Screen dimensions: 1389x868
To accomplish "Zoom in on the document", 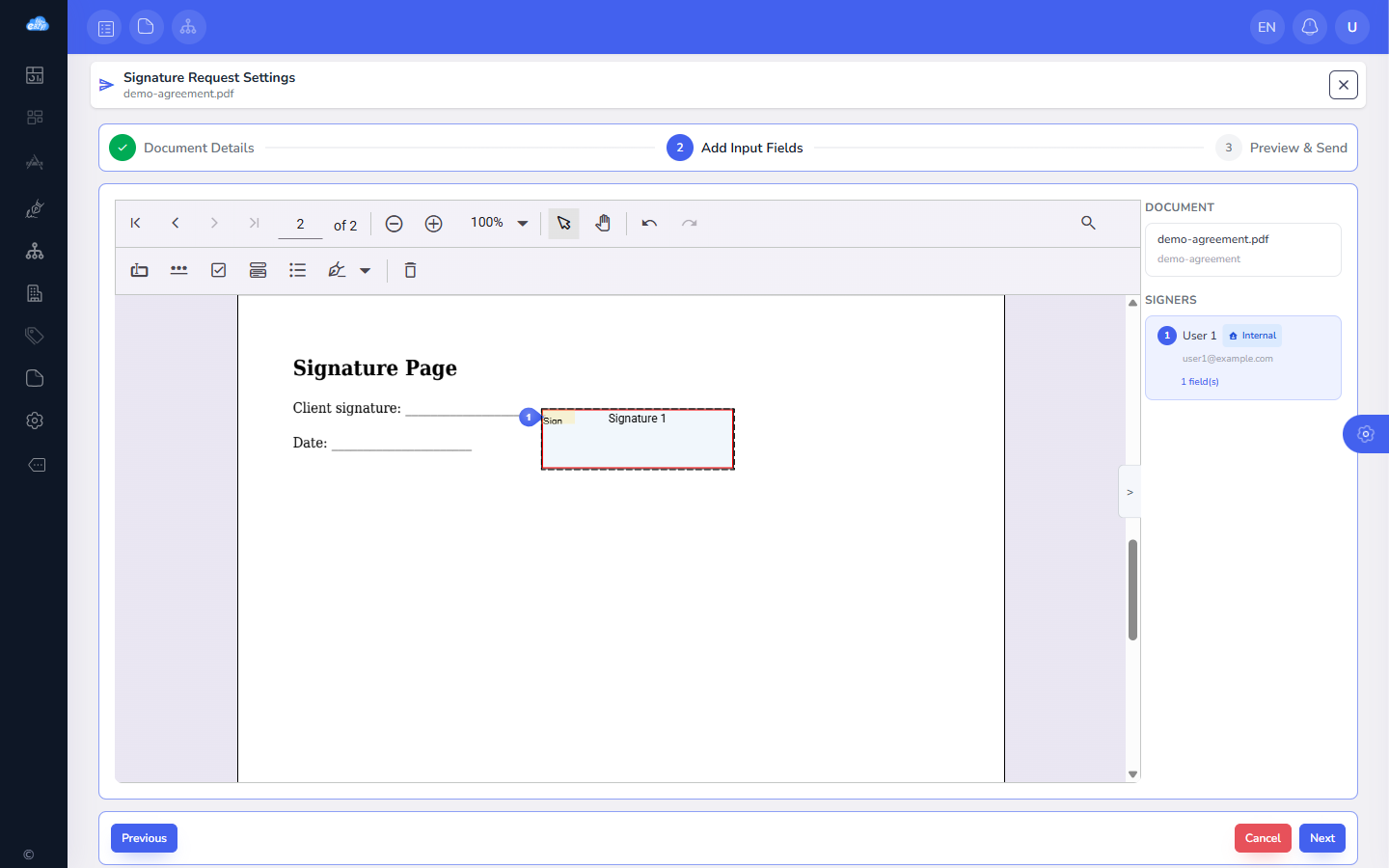I will pos(434,224).
